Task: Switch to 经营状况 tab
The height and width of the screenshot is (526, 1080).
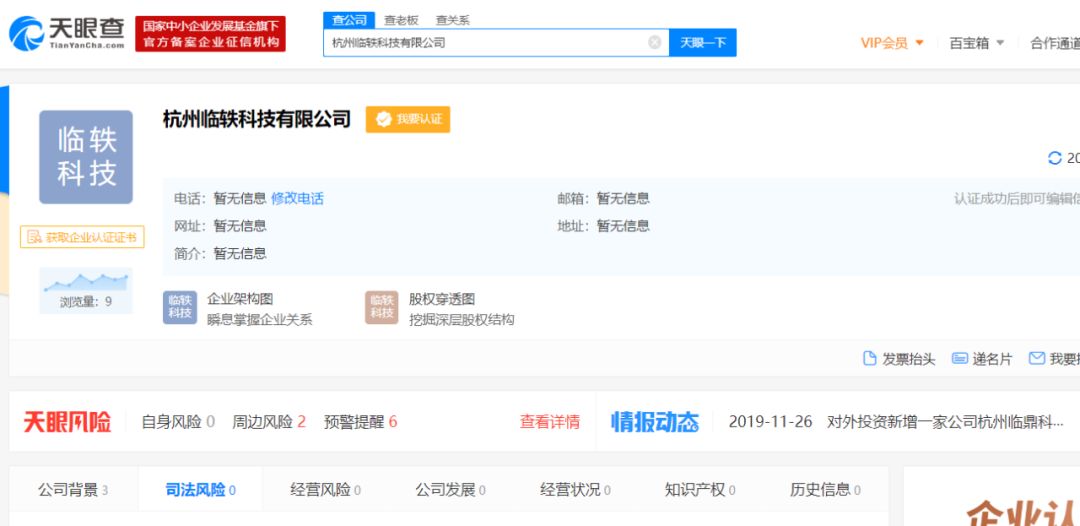Action: click(x=575, y=490)
